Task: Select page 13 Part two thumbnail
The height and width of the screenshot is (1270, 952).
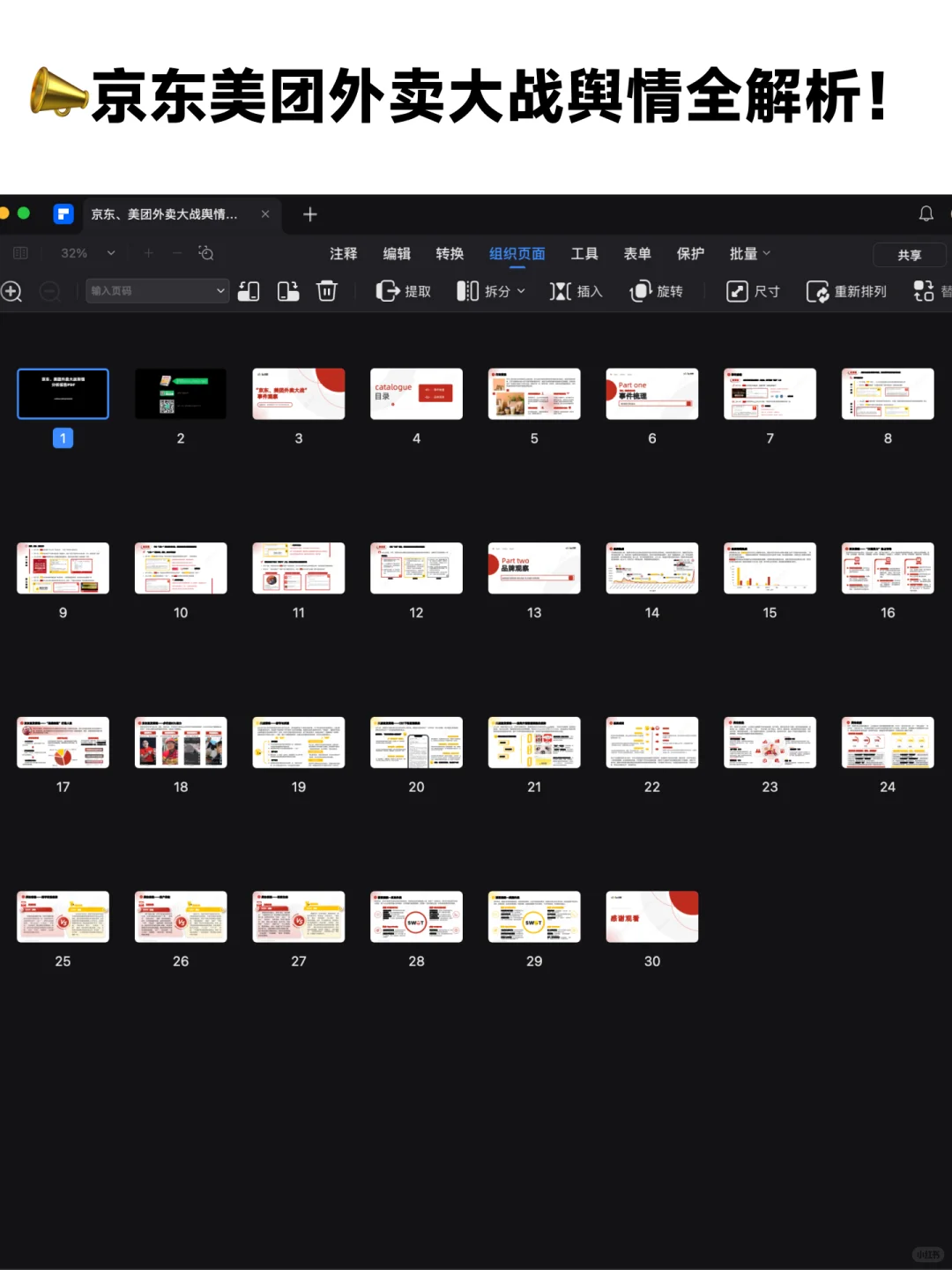Action: click(534, 568)
